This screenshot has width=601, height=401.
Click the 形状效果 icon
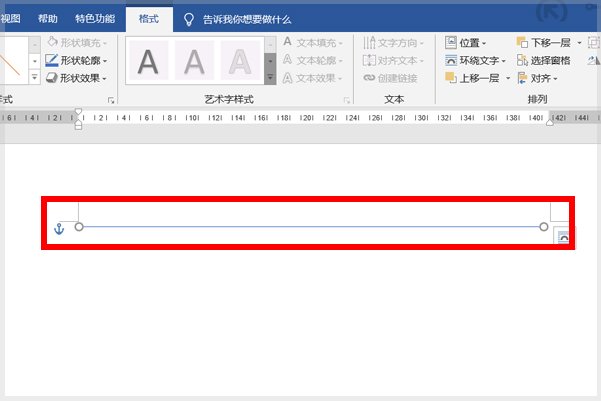click(x=51, y=78)
